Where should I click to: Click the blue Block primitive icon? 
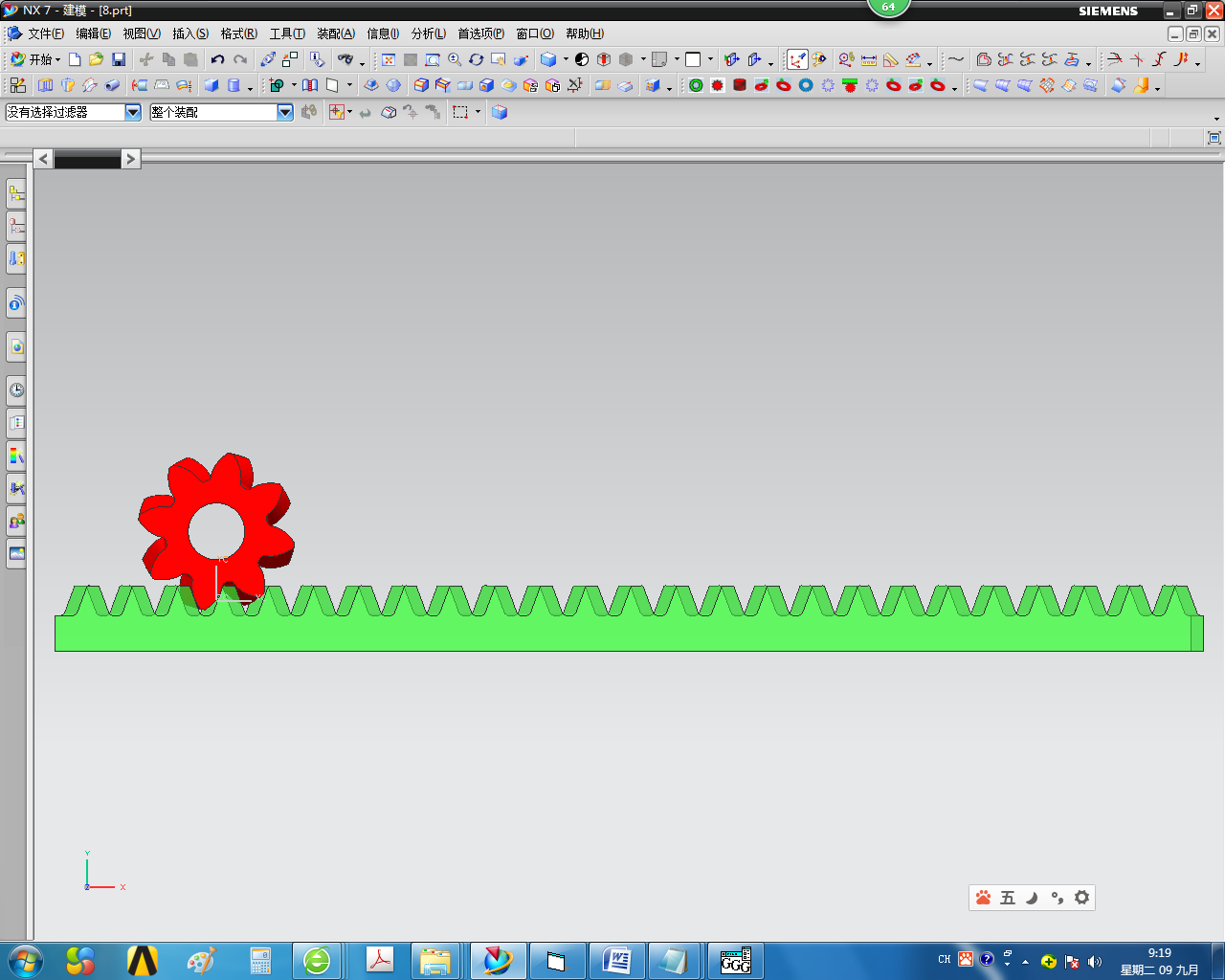coord(212,85)
